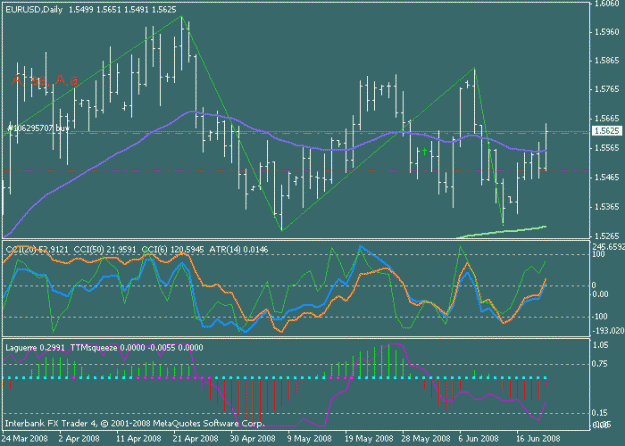Click the 6 Jun 2008 date label
The width and height of the screenshot is (625, 446).
pos(479,439)
